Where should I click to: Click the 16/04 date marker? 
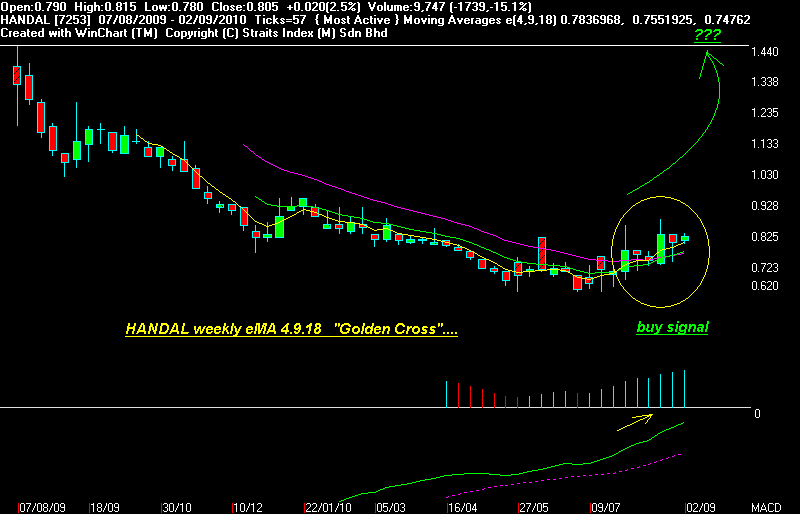462,508
